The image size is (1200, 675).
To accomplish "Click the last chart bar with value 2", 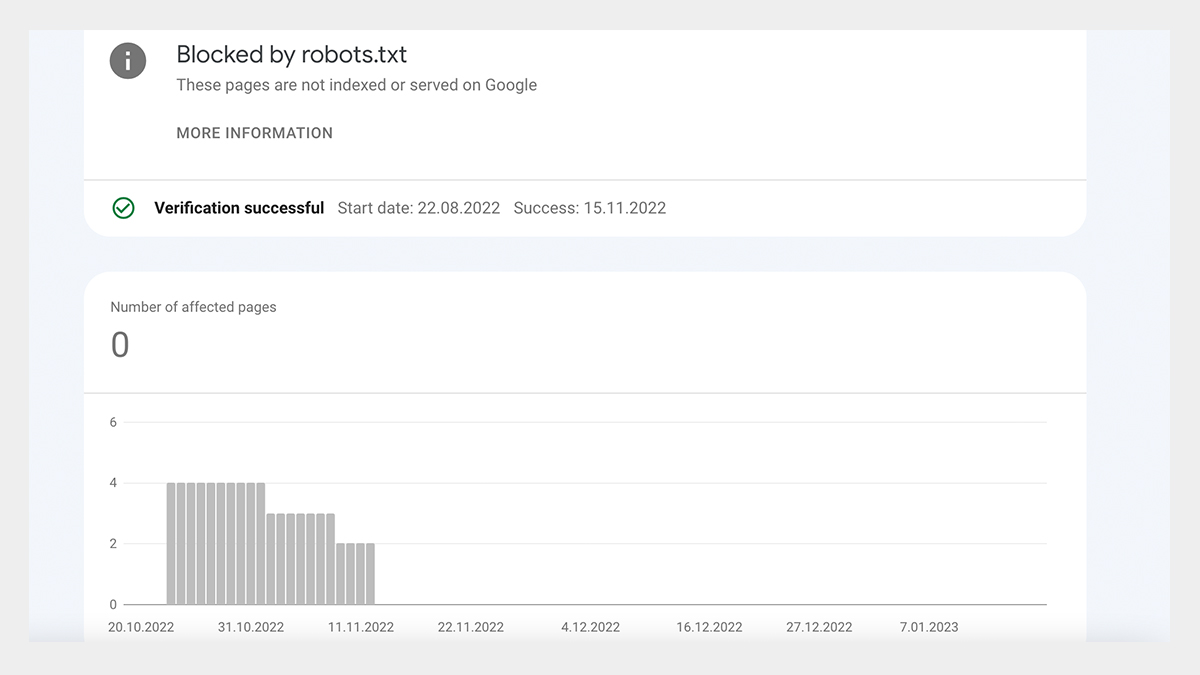I will tap(371, 574).
